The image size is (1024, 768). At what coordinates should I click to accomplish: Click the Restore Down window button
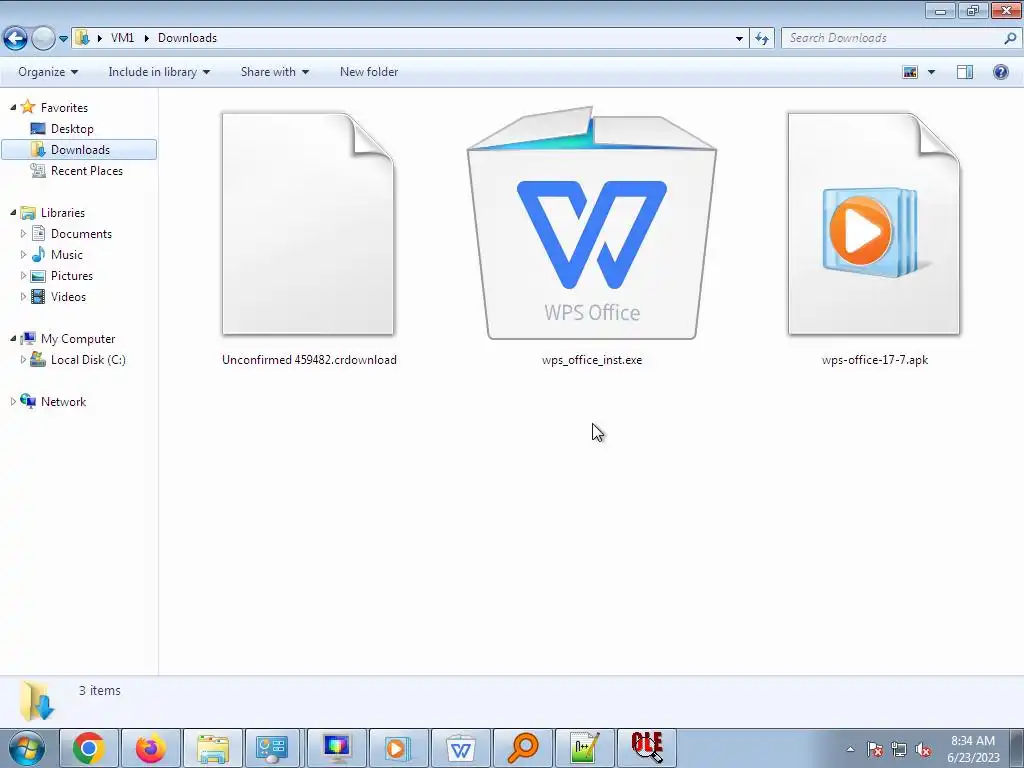973,10
